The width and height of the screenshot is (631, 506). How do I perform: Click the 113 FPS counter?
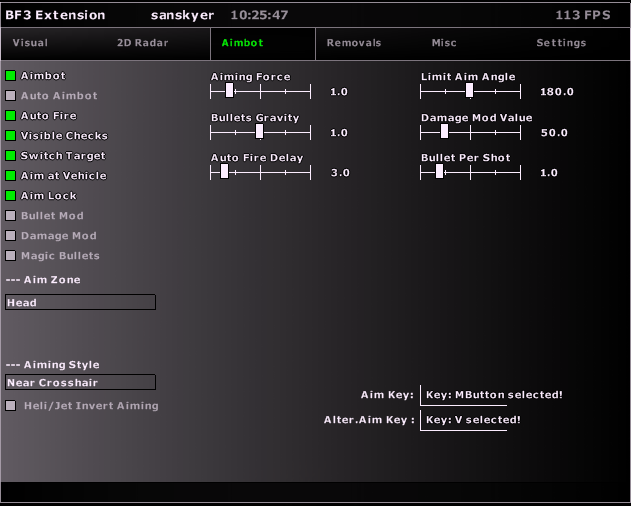pos(583,15)
